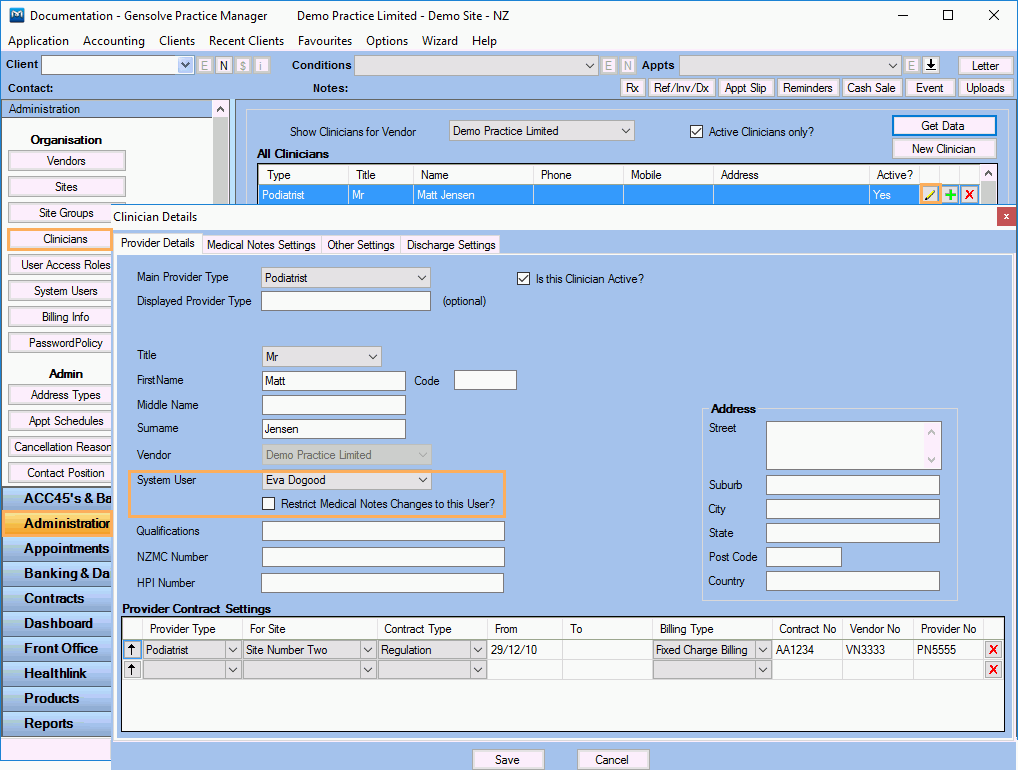Image resolution: width=1018 pixels, height=770 pixels.
Task: Click the N icon beside Conditions dropdown
Action: [x=627, y=65]
